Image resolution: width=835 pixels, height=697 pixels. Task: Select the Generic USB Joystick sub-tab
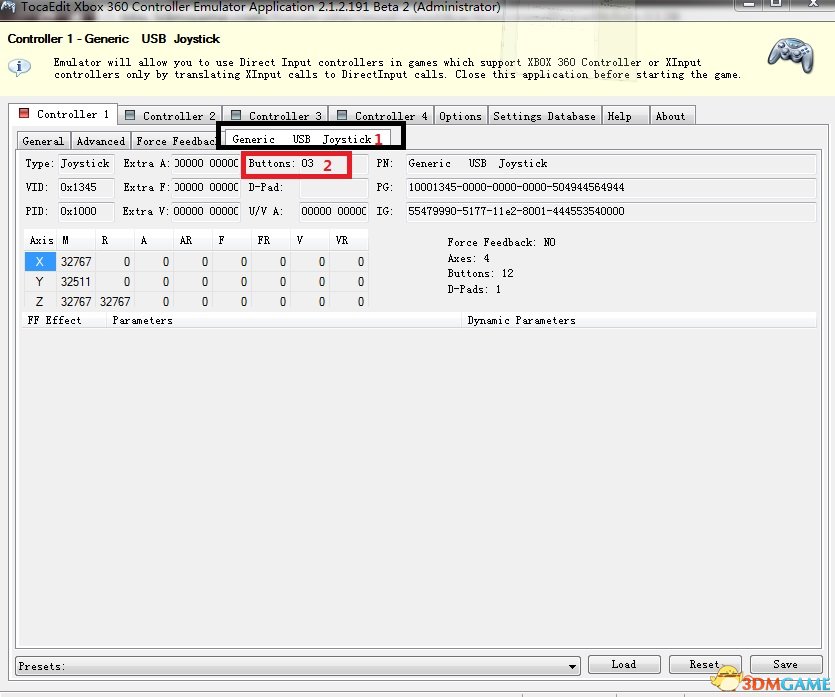[x=307, y=138]
